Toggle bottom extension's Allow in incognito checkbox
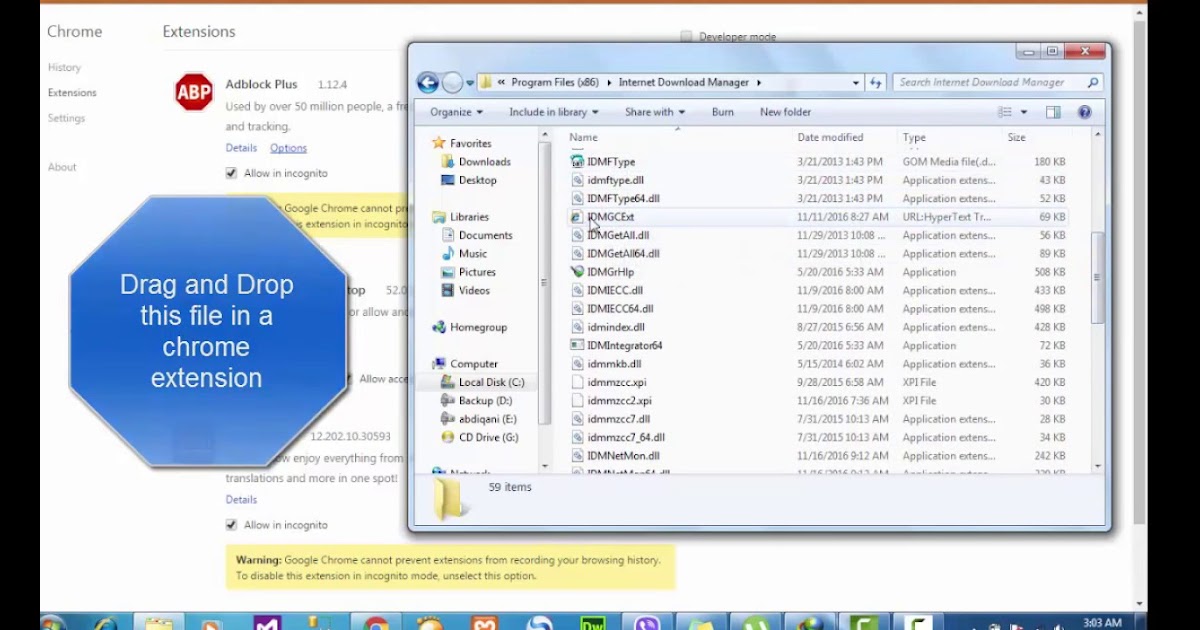 [231, 525]
